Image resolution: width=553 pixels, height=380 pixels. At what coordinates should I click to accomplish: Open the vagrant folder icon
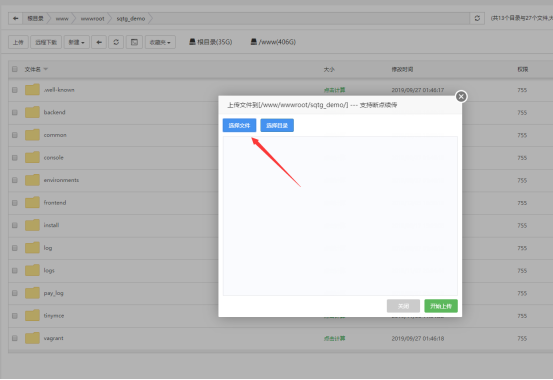click(32, 338)
